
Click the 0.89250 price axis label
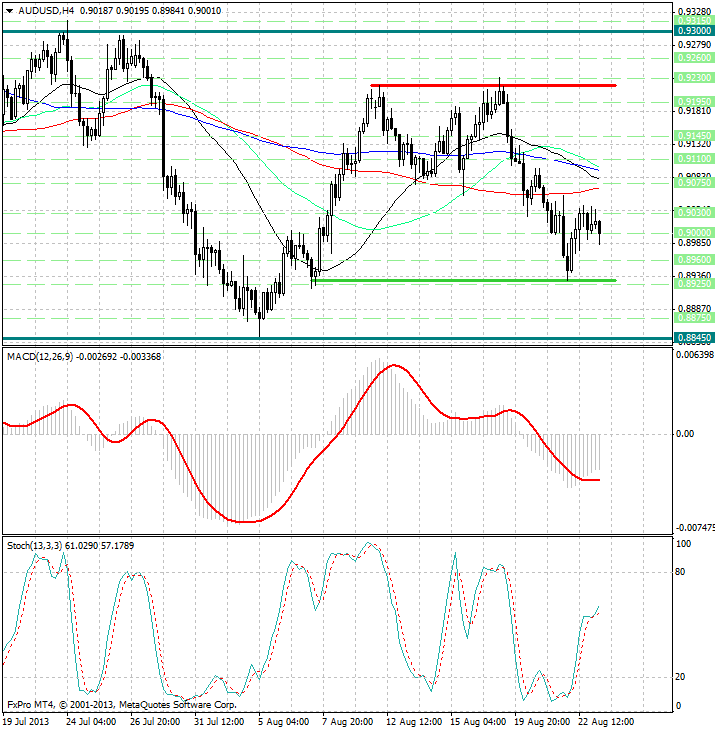[693, 284]
